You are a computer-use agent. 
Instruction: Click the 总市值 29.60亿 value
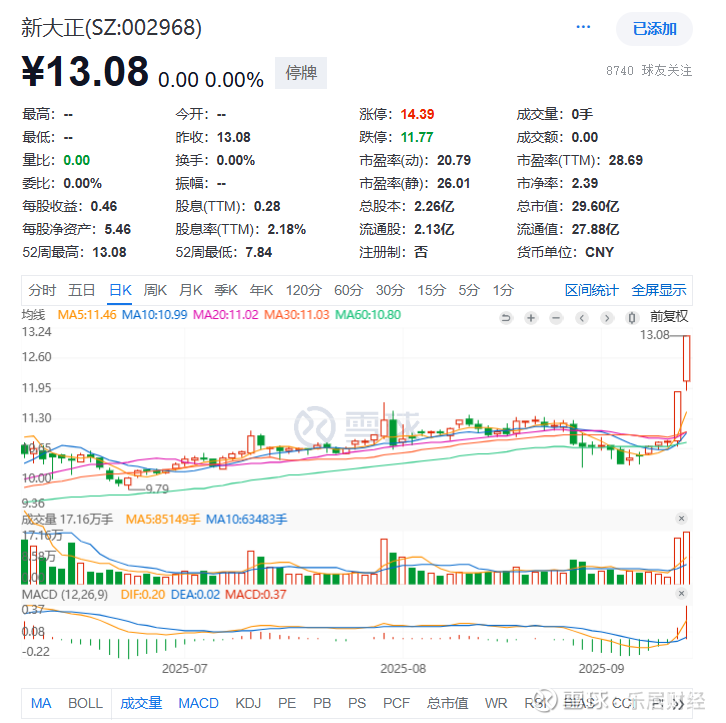pos(595,206)
